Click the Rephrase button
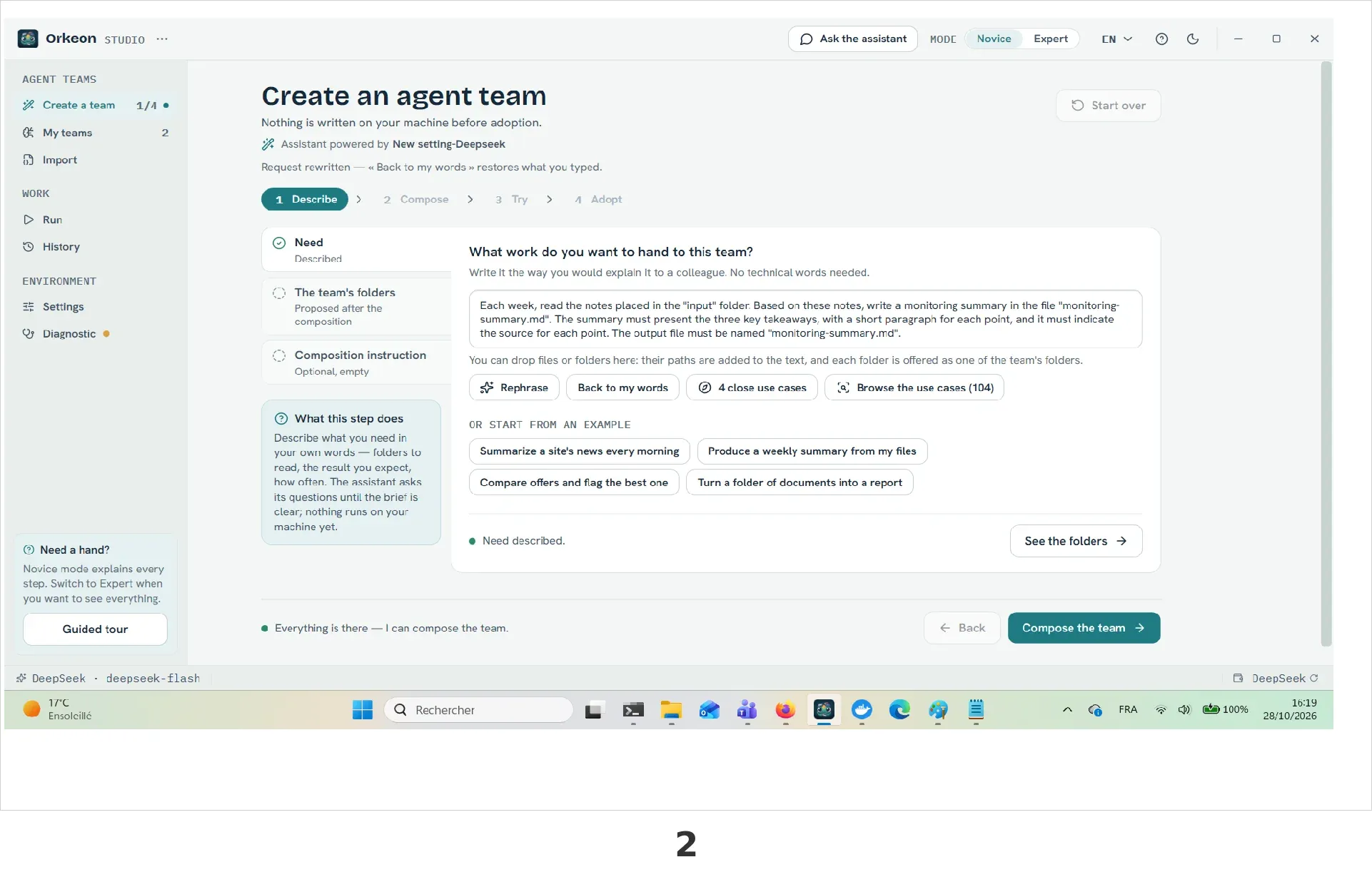The height and width of the screenshot is (877, 1372). [514, 387]
